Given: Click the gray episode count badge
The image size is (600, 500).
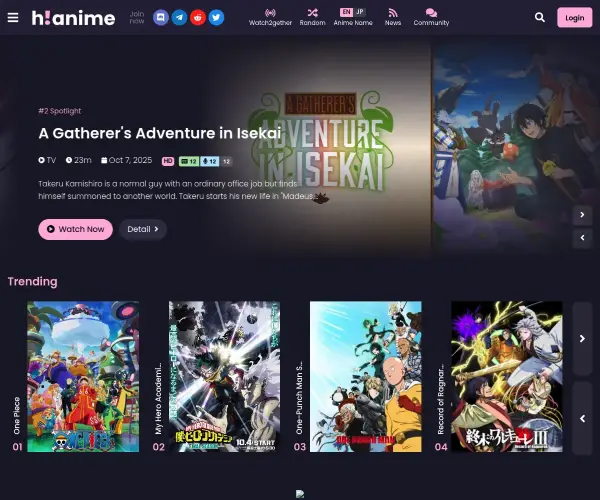Looking at the screenshot, I should pos(226,161).
